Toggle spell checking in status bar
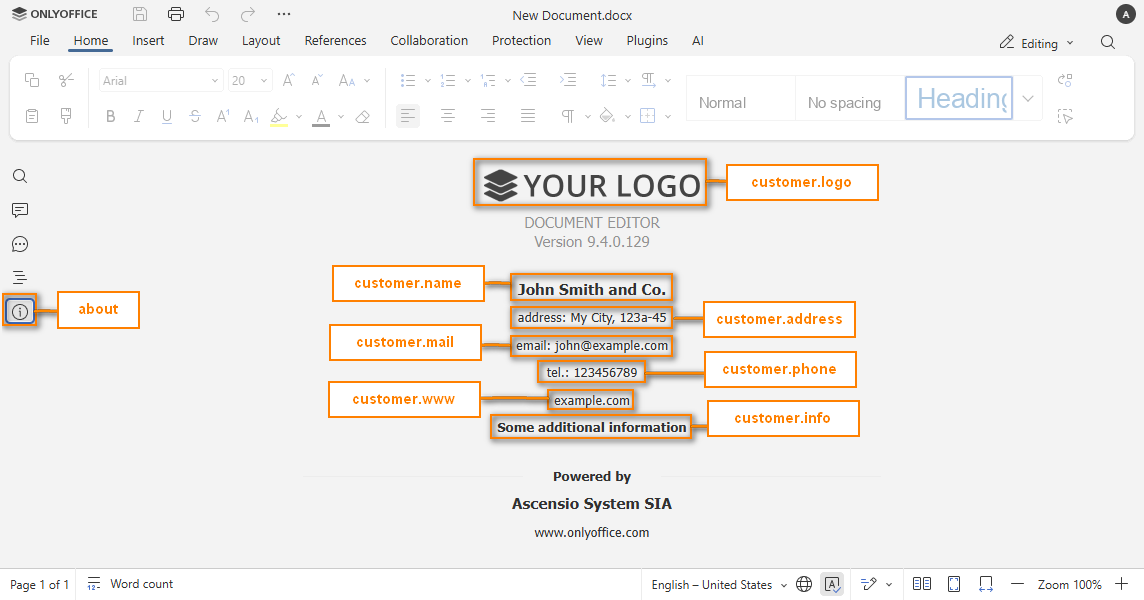Viewport: 1144px width, 600px height. click(832, 584)
